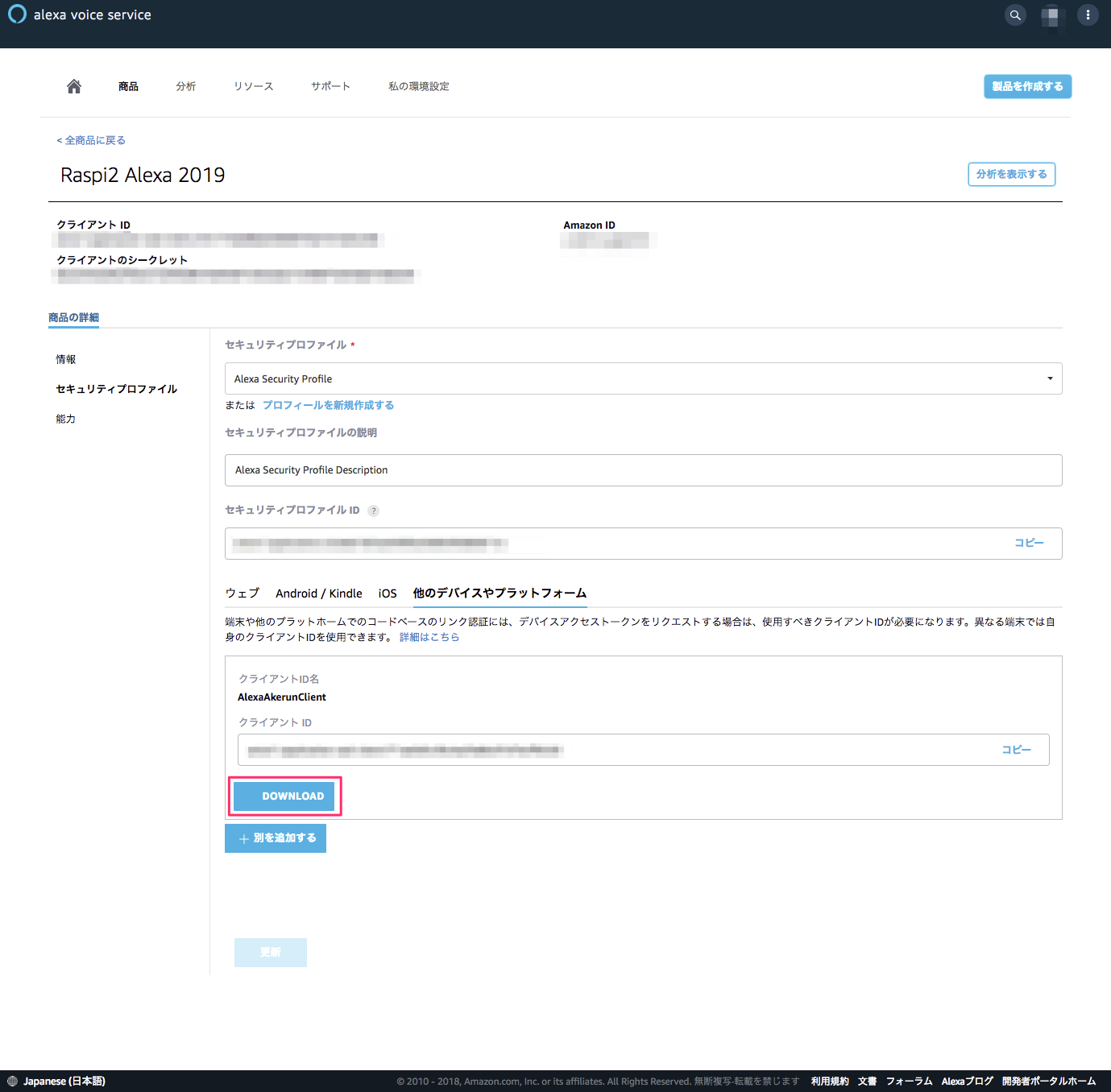Click the globe icon for Japanese language
Screen dimensions: 1111x1092
pyautogui.click(x=12, y=1081)
